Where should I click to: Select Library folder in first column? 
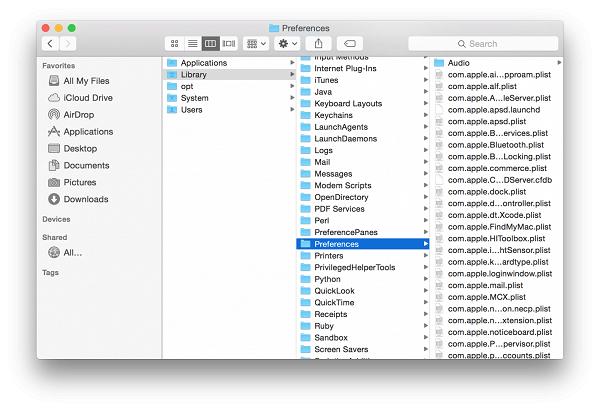coord(230,75)
